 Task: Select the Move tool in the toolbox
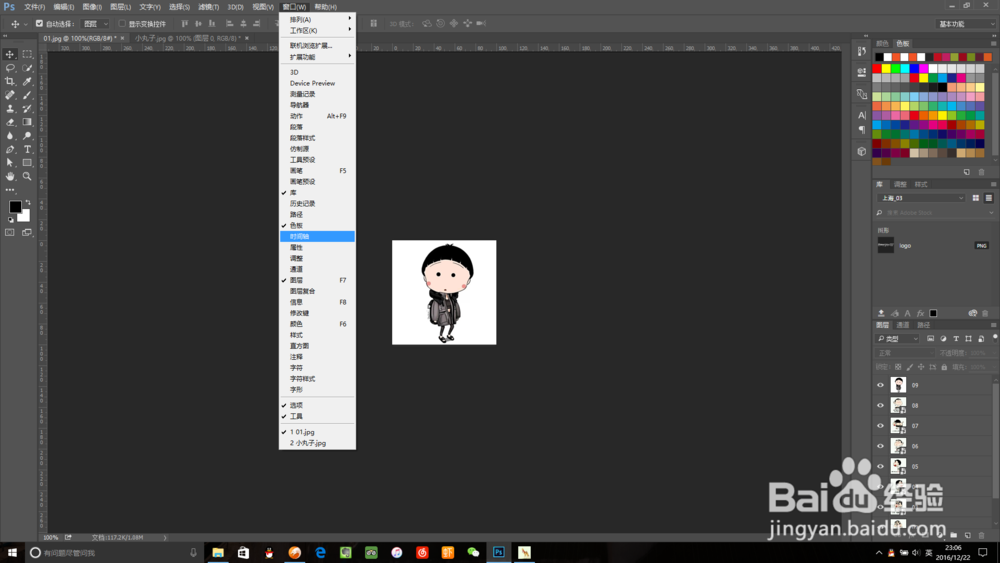(10, 54)
